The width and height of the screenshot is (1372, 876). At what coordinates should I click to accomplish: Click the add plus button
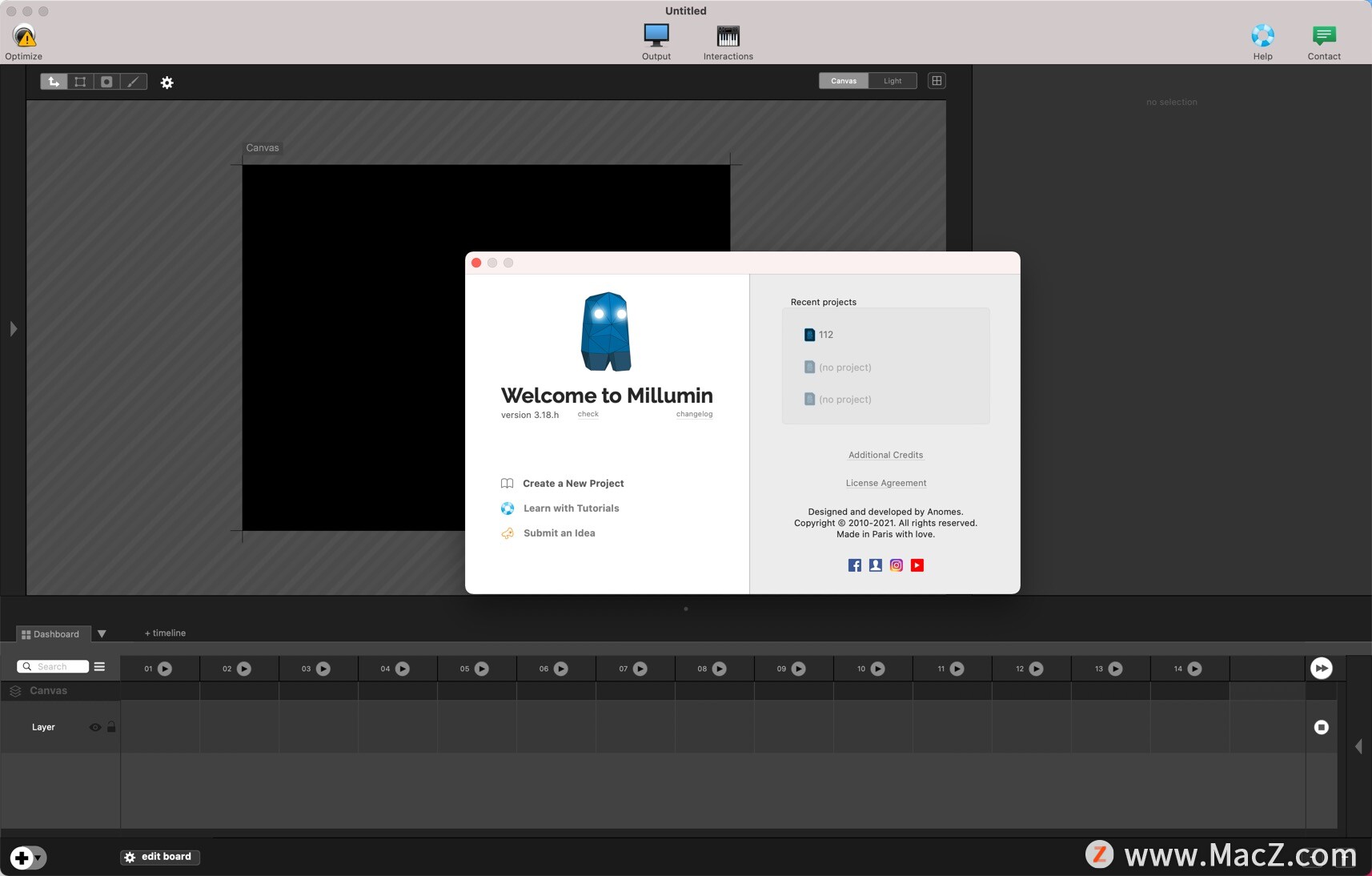pyautogui.click(x=22, y=858)
